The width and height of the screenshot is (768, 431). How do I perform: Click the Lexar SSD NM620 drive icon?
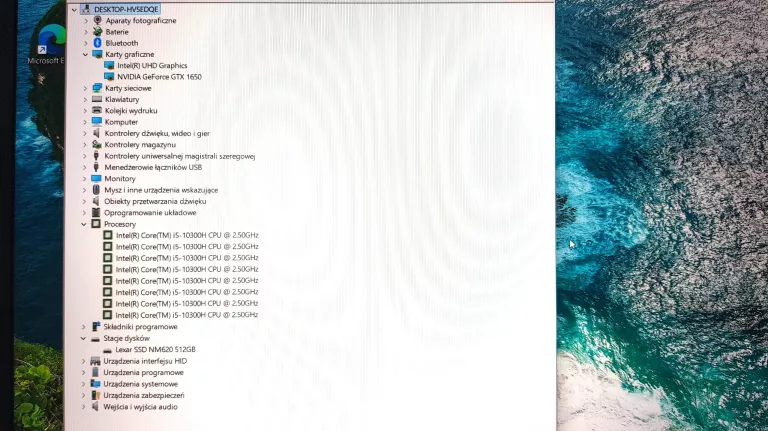pos(108,349)
